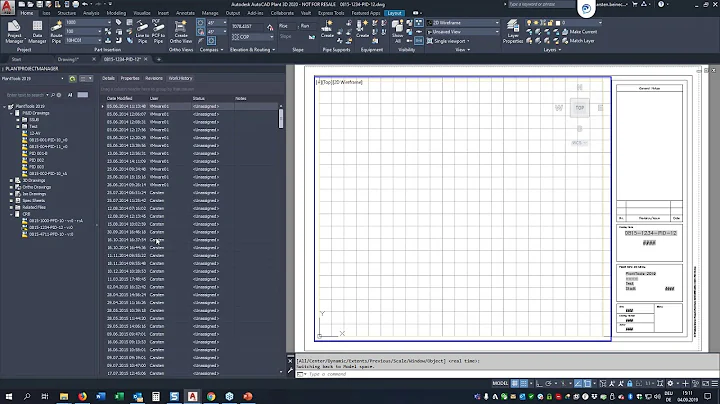Open Firefox from the taskbar
The image size is (720, 404).
82,396
